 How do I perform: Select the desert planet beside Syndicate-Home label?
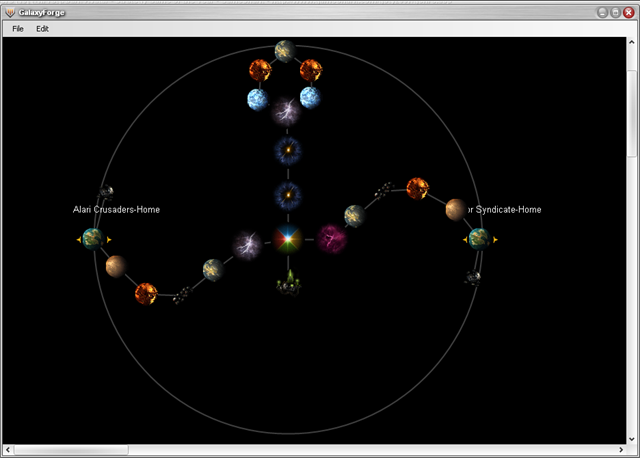click(x=456, y=210)
